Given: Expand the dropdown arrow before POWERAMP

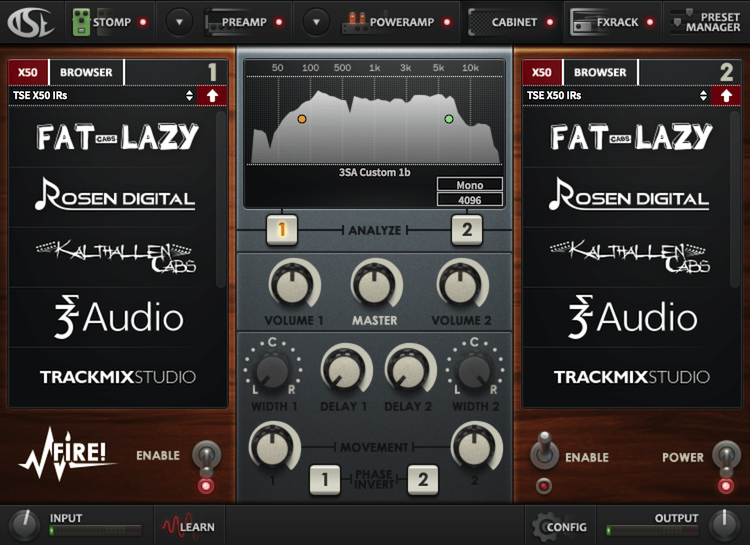Looking at the screenshot, I should (x=316, y=22).
